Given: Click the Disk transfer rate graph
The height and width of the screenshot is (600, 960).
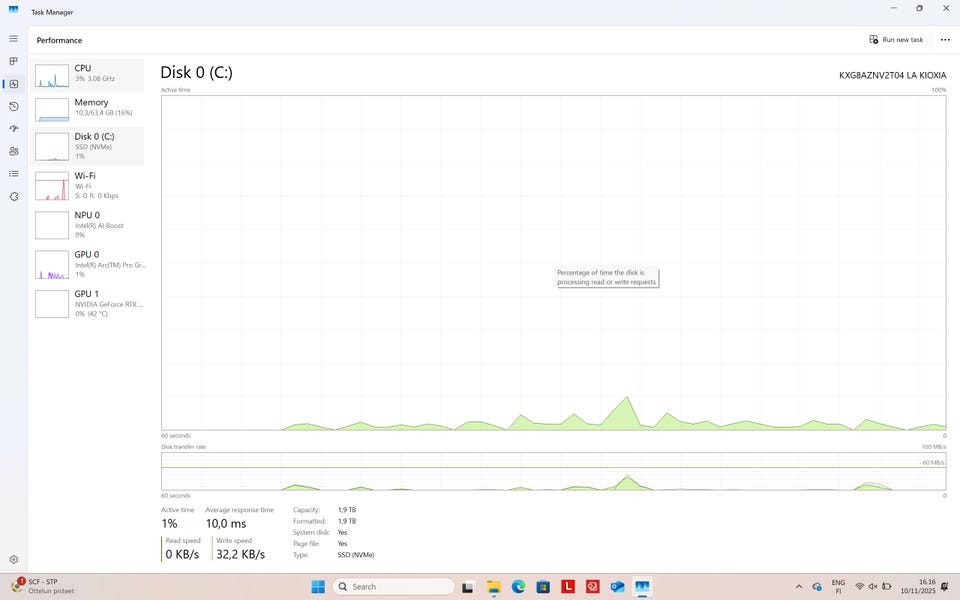Looking at the screenshot, I should pyautogui.click(x=553, y=471).
